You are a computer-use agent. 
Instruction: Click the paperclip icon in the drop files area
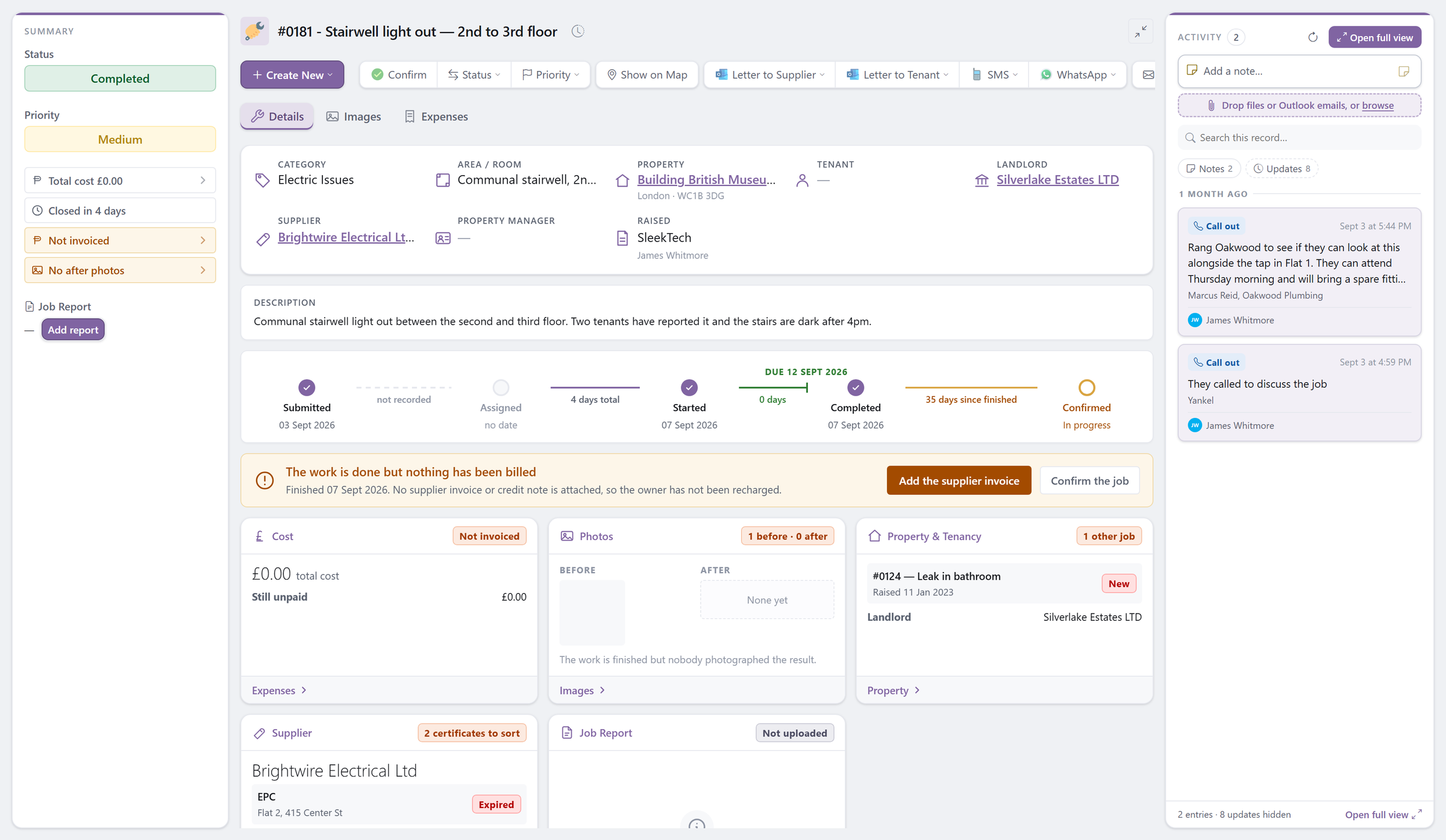tap(1211, 105)
